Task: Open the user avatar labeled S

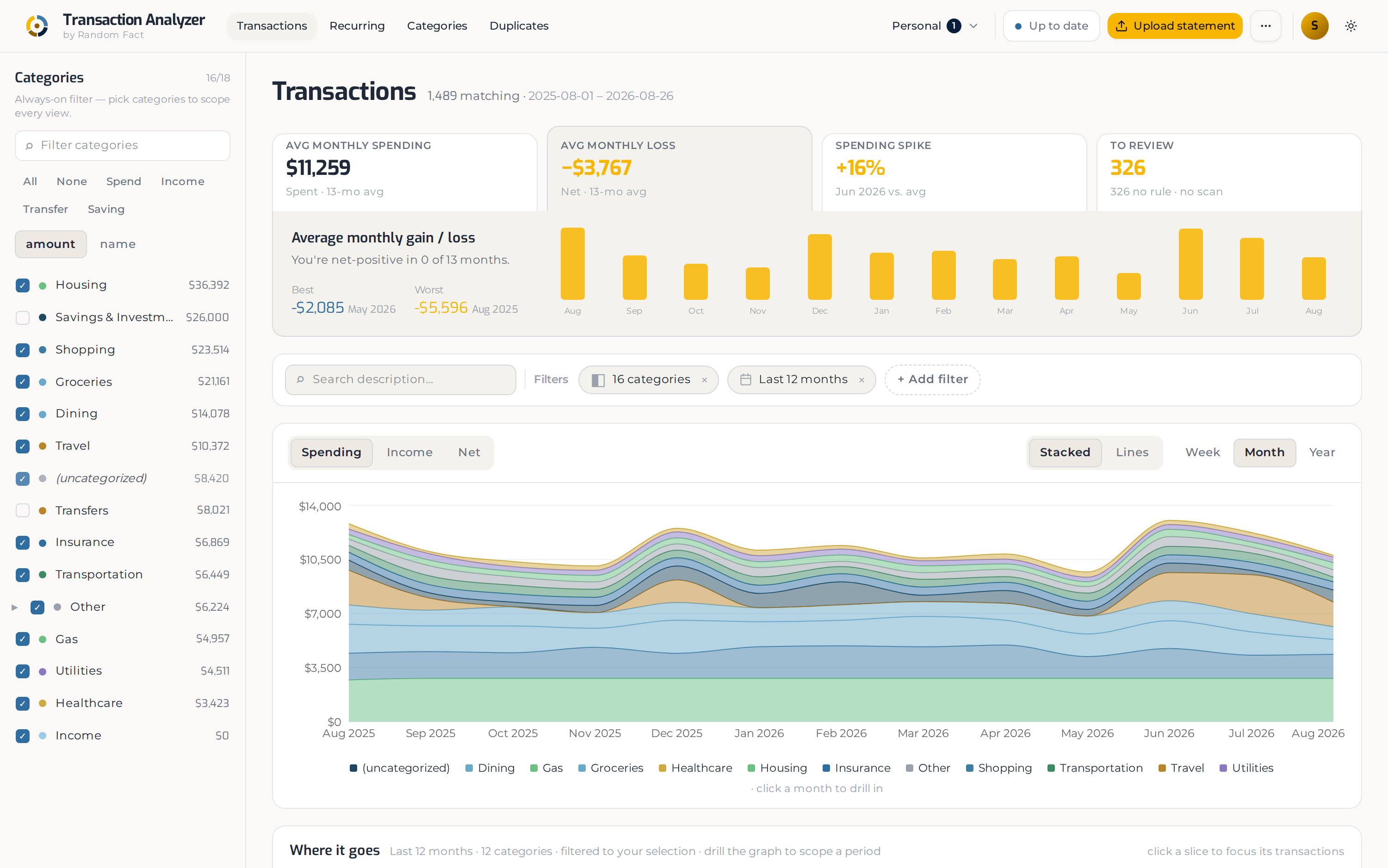Action: coord(1314,26)
